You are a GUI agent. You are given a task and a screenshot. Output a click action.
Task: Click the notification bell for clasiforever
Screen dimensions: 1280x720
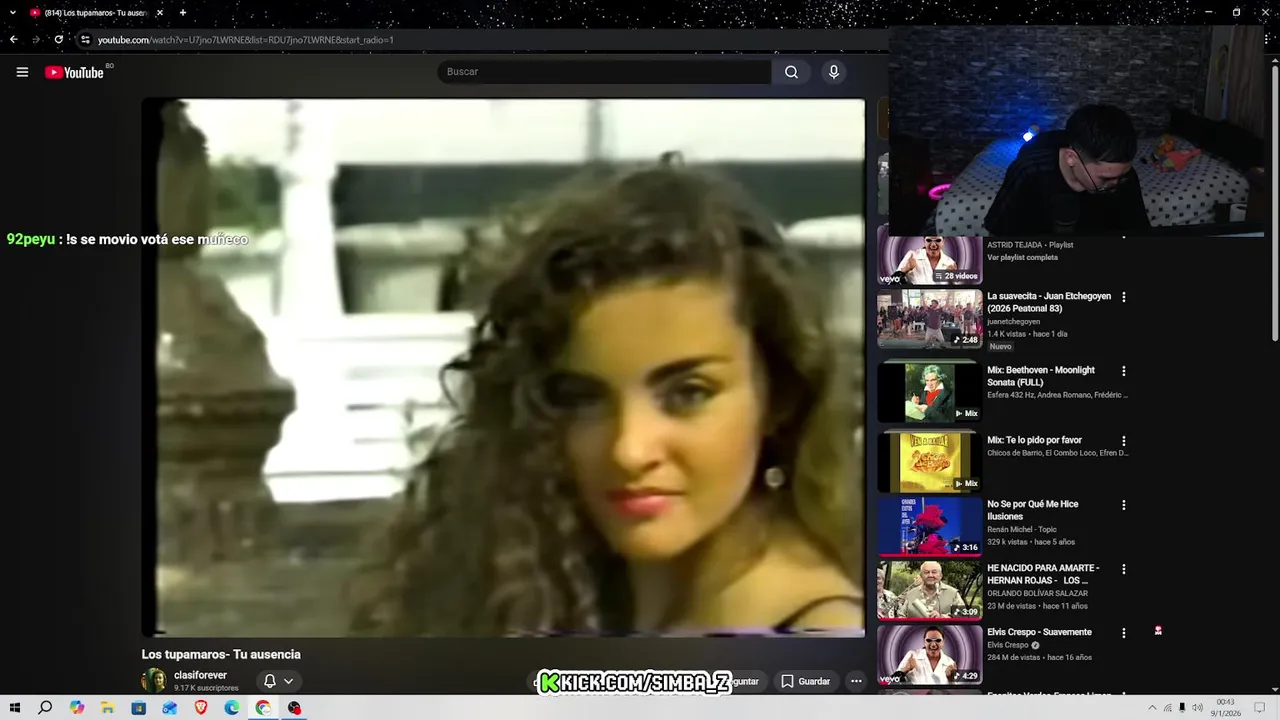point(270,681)
